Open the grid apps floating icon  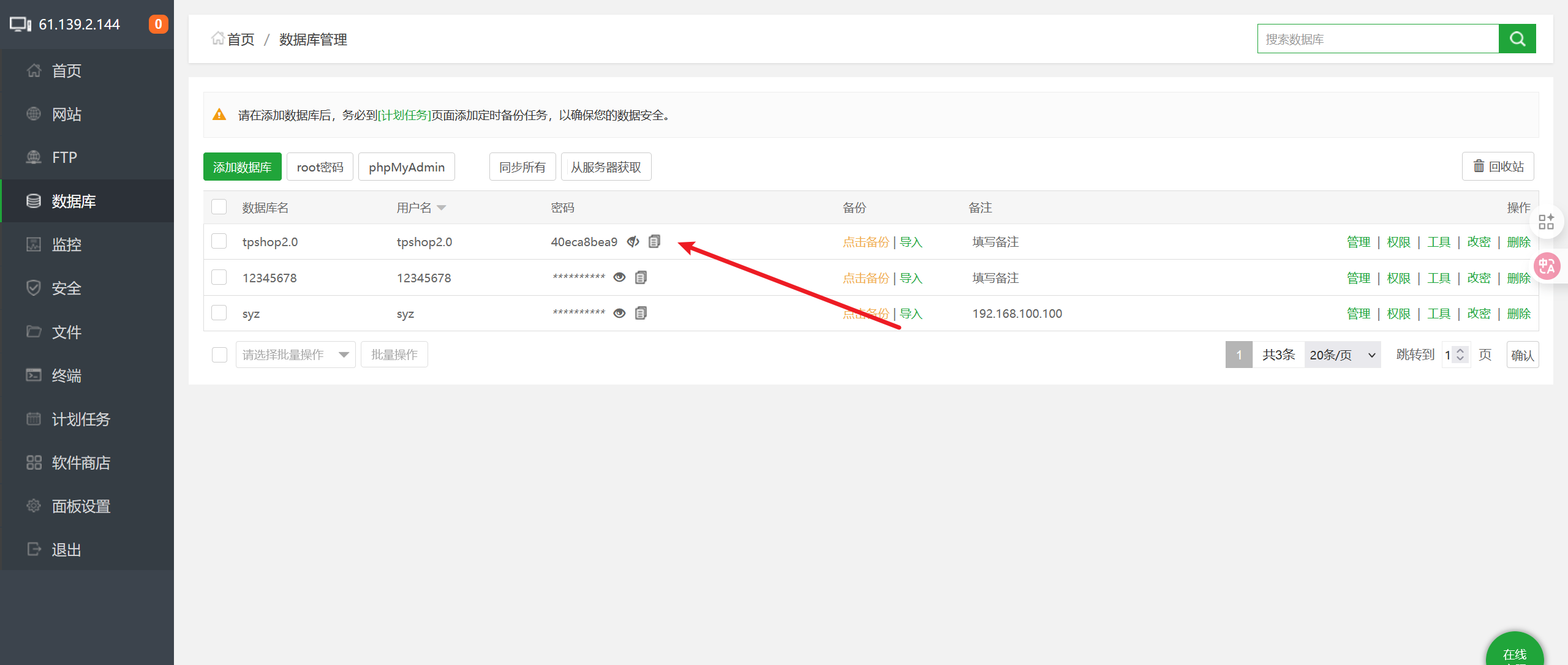coord(1546,222)
